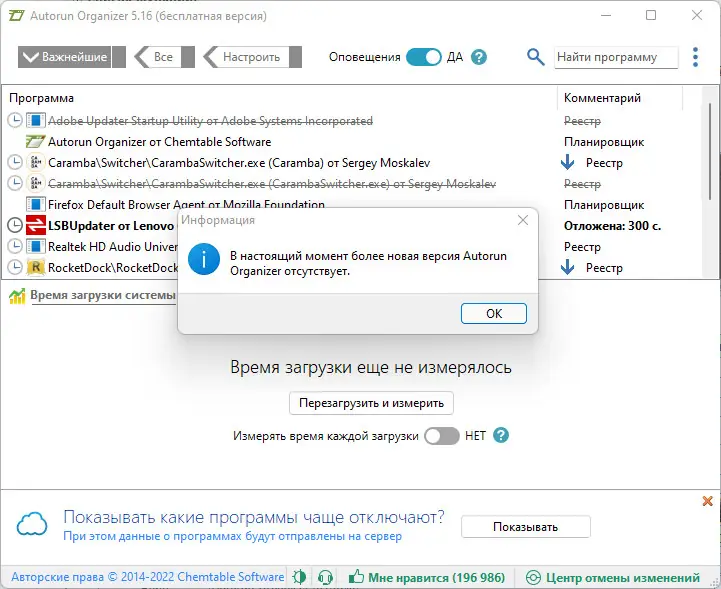Click the RocketDock program icon
This screenshot has width=721, height=589.
pyautogui.click(x=35, y=267)
